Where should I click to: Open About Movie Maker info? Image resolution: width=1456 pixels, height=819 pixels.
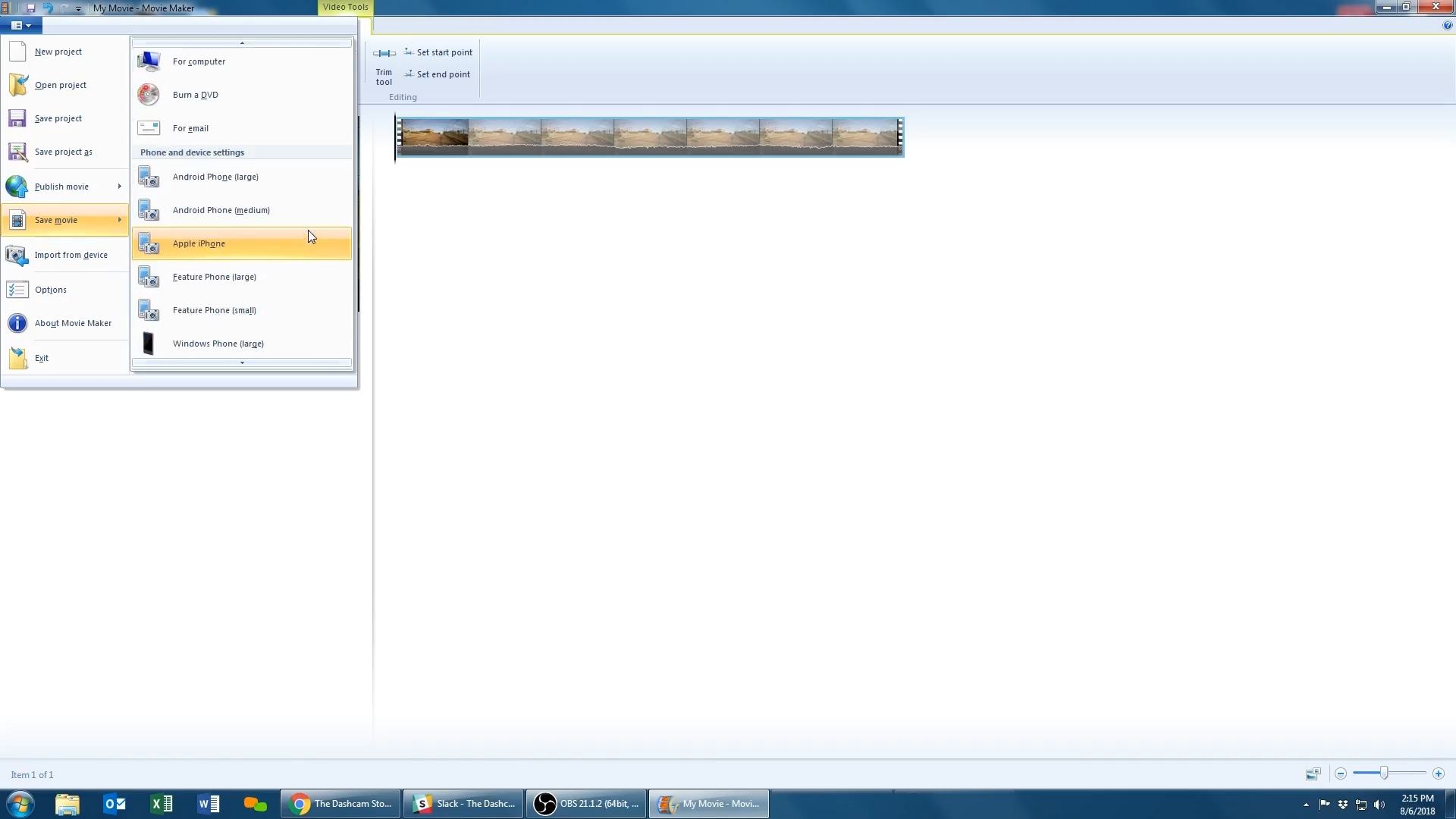73,323
